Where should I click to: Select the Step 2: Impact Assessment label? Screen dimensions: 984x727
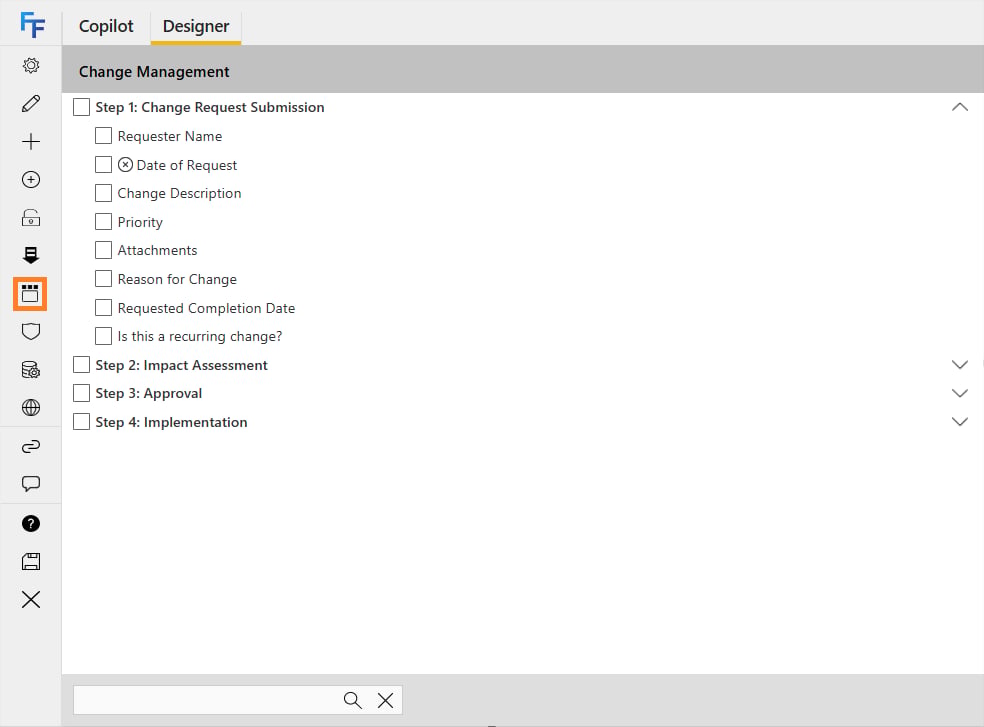[181, 365]
